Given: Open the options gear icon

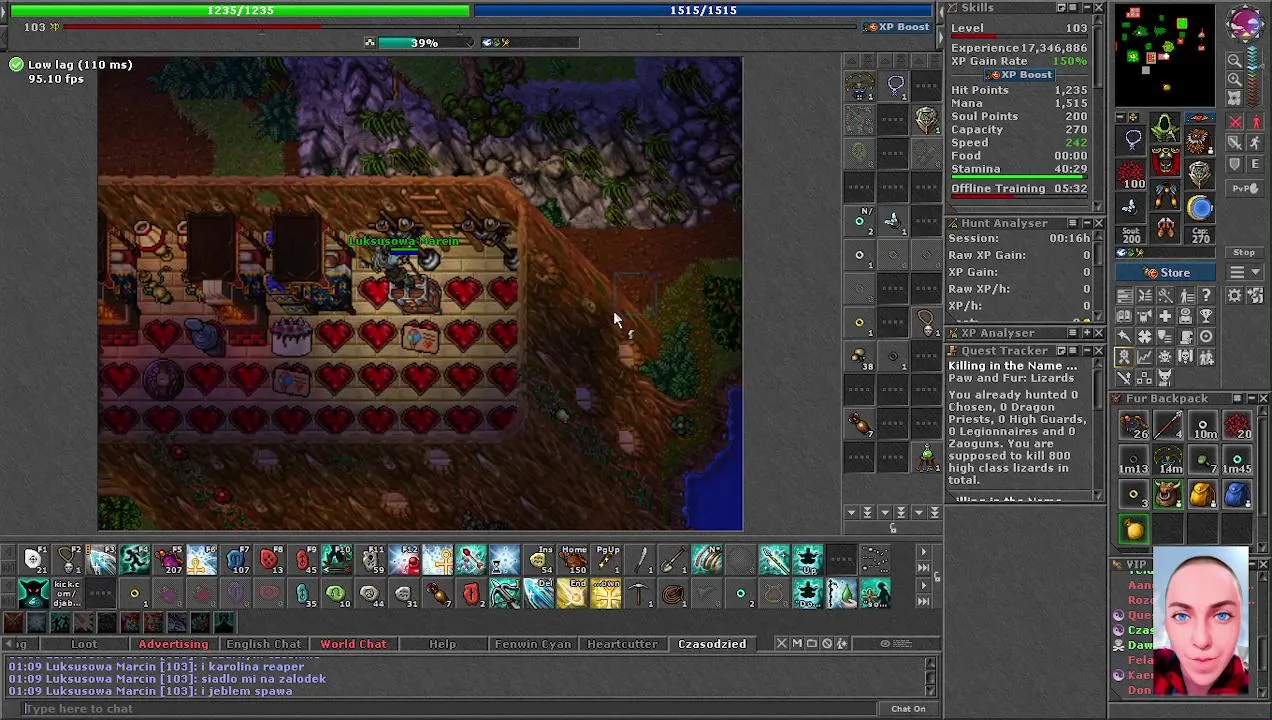Looking at the screenshot, I should (x=1234, y=295).
